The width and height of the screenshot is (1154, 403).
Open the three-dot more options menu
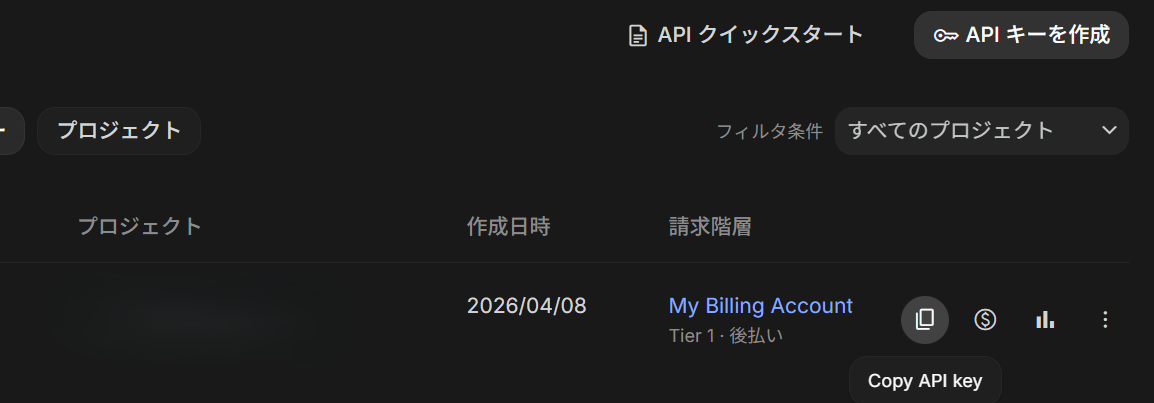1105,320
